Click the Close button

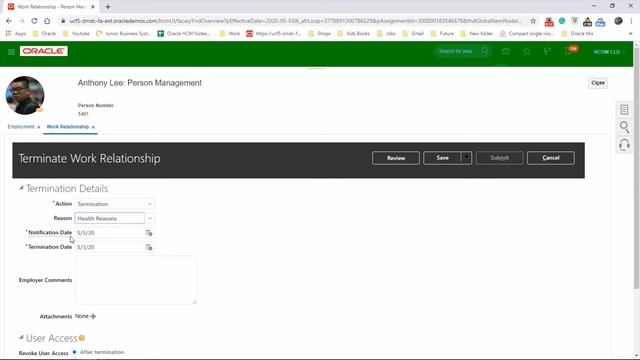point(598,83)
